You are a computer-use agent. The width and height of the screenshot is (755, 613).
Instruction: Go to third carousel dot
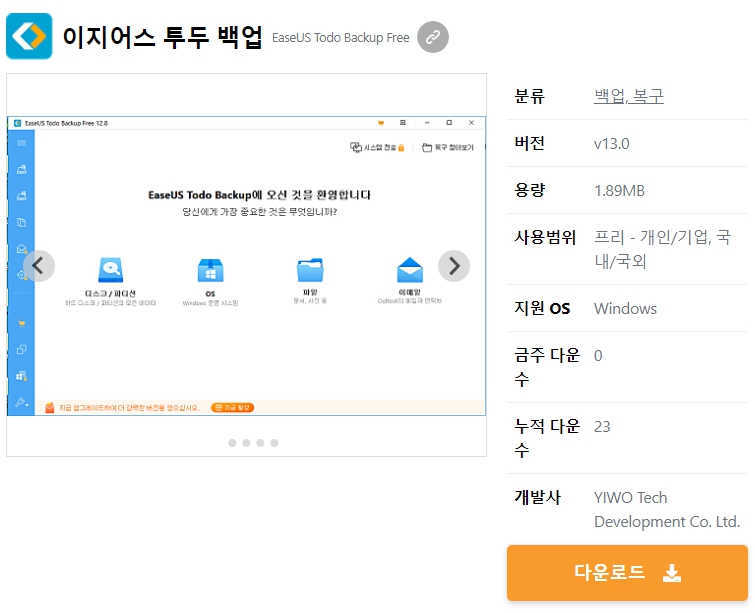point(260,443)
